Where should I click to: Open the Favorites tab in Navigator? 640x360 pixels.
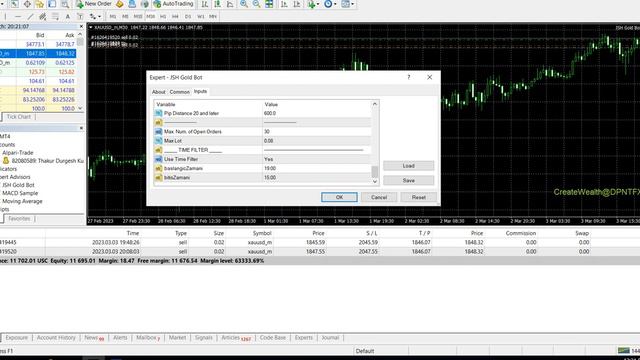19,219
